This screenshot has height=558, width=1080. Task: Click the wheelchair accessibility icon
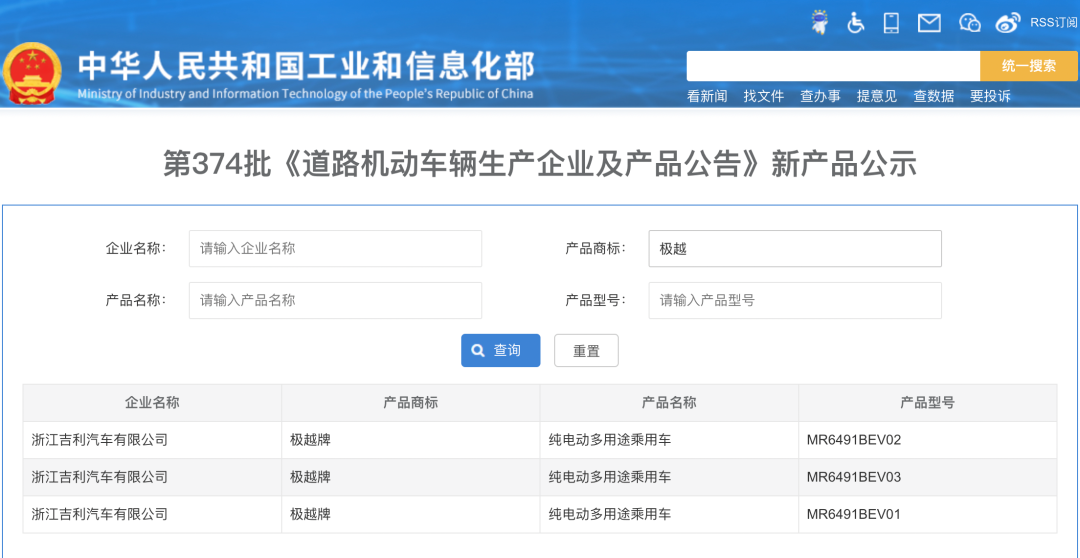click(855, 23)
